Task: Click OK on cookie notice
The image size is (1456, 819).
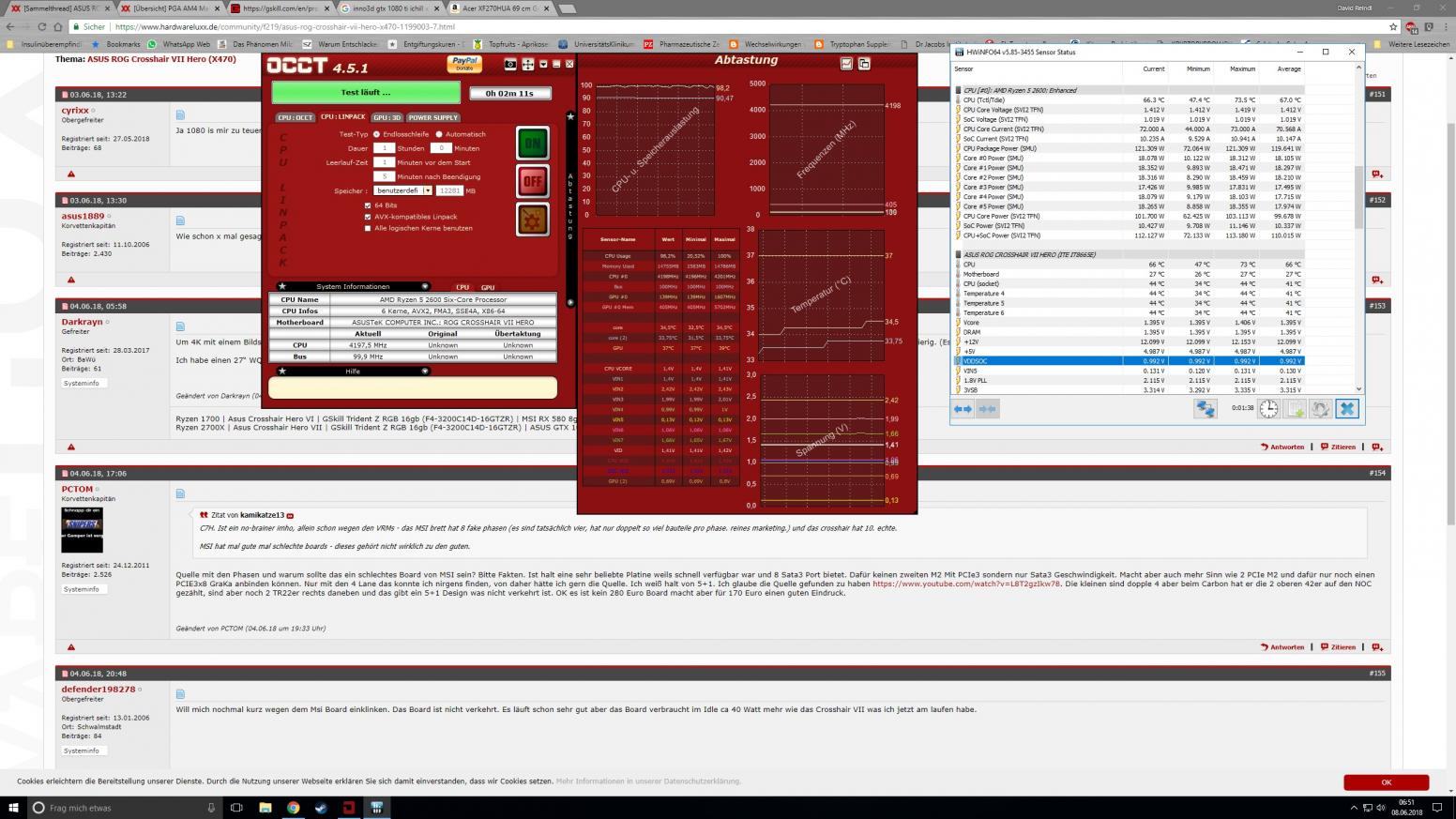Action: click(x=1386, y=781)
